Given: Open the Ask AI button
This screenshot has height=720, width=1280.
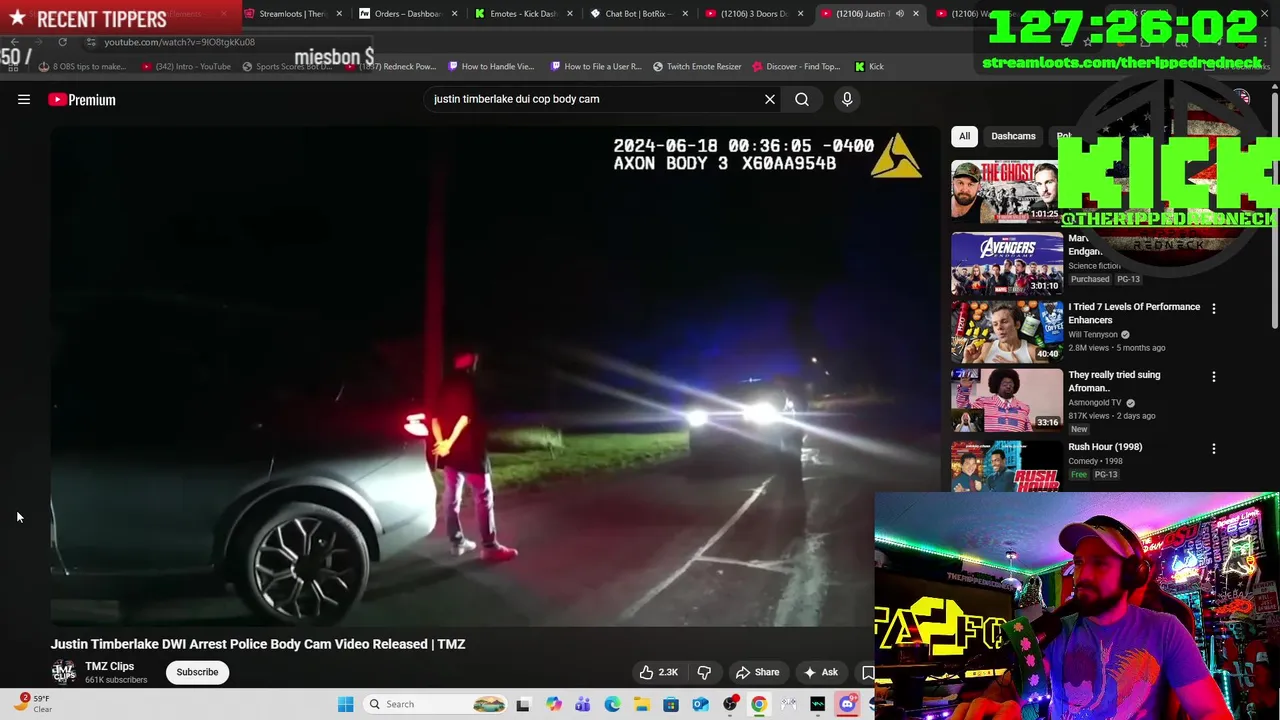Looking at the screenshot, I should point(821,672).
